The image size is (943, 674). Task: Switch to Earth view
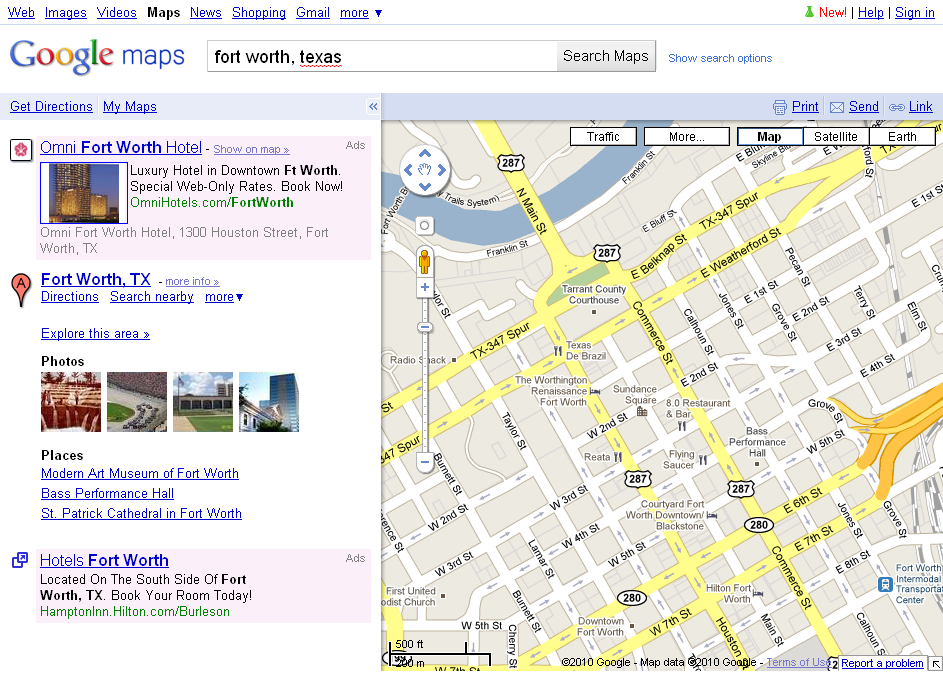(x=902, y=137)
